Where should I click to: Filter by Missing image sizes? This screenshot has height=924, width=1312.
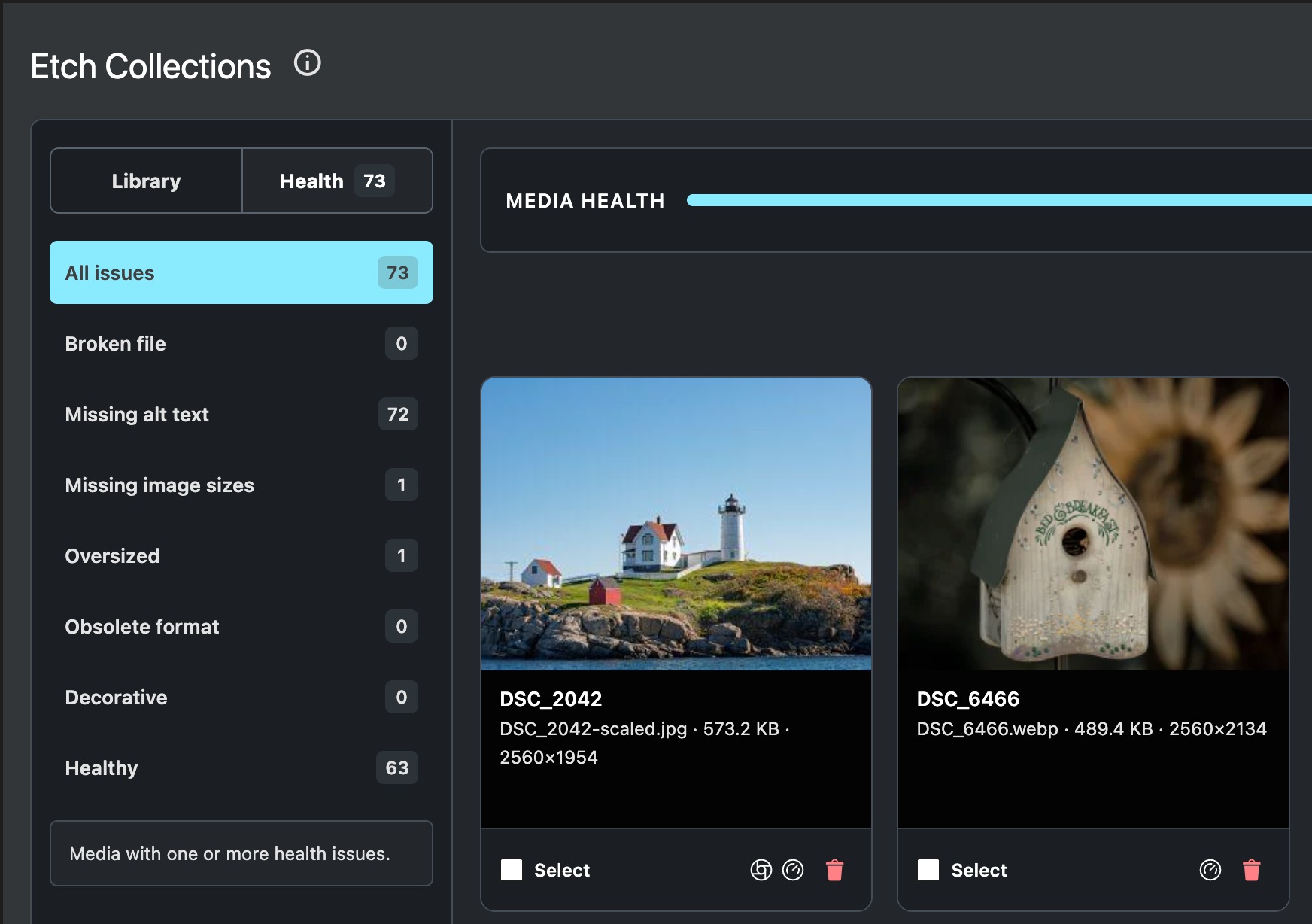click(x=241, y=485)
